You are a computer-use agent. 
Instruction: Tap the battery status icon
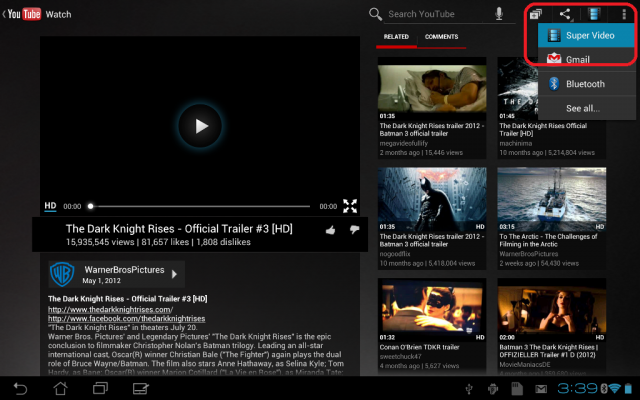pos(628,388)
